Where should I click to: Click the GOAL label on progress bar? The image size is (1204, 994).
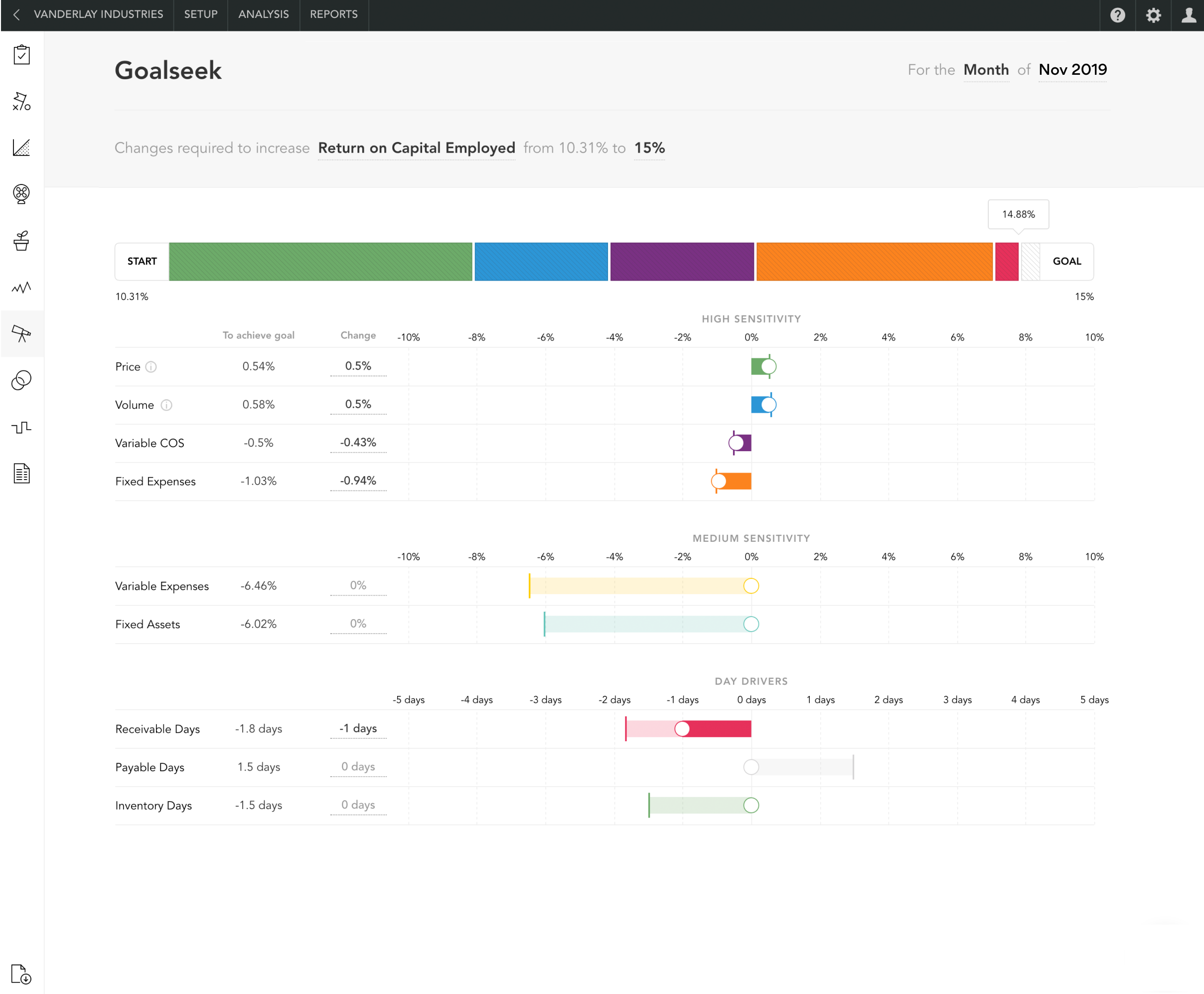pos(1066,262)
